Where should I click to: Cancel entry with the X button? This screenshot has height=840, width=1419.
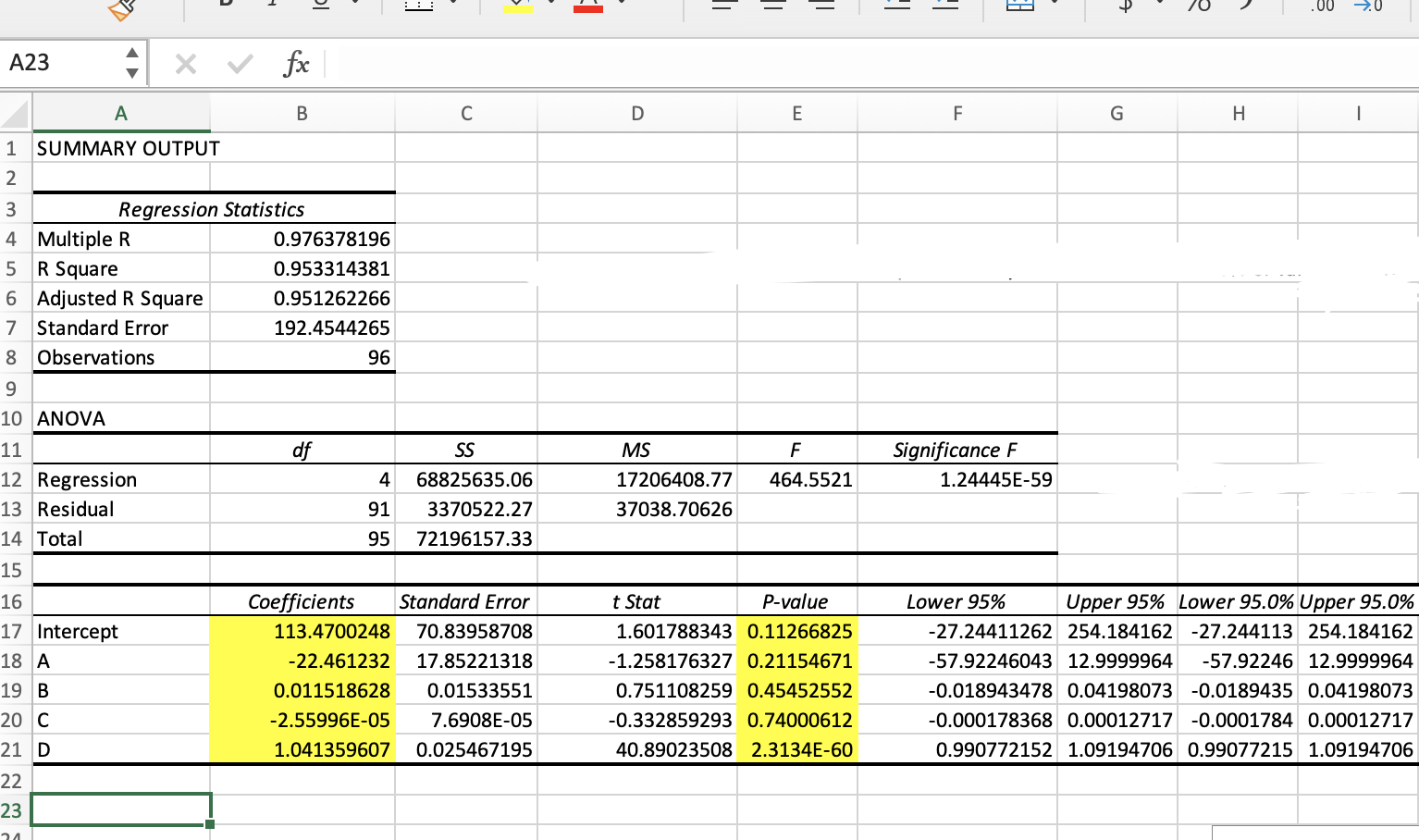(x=186, y=63)
